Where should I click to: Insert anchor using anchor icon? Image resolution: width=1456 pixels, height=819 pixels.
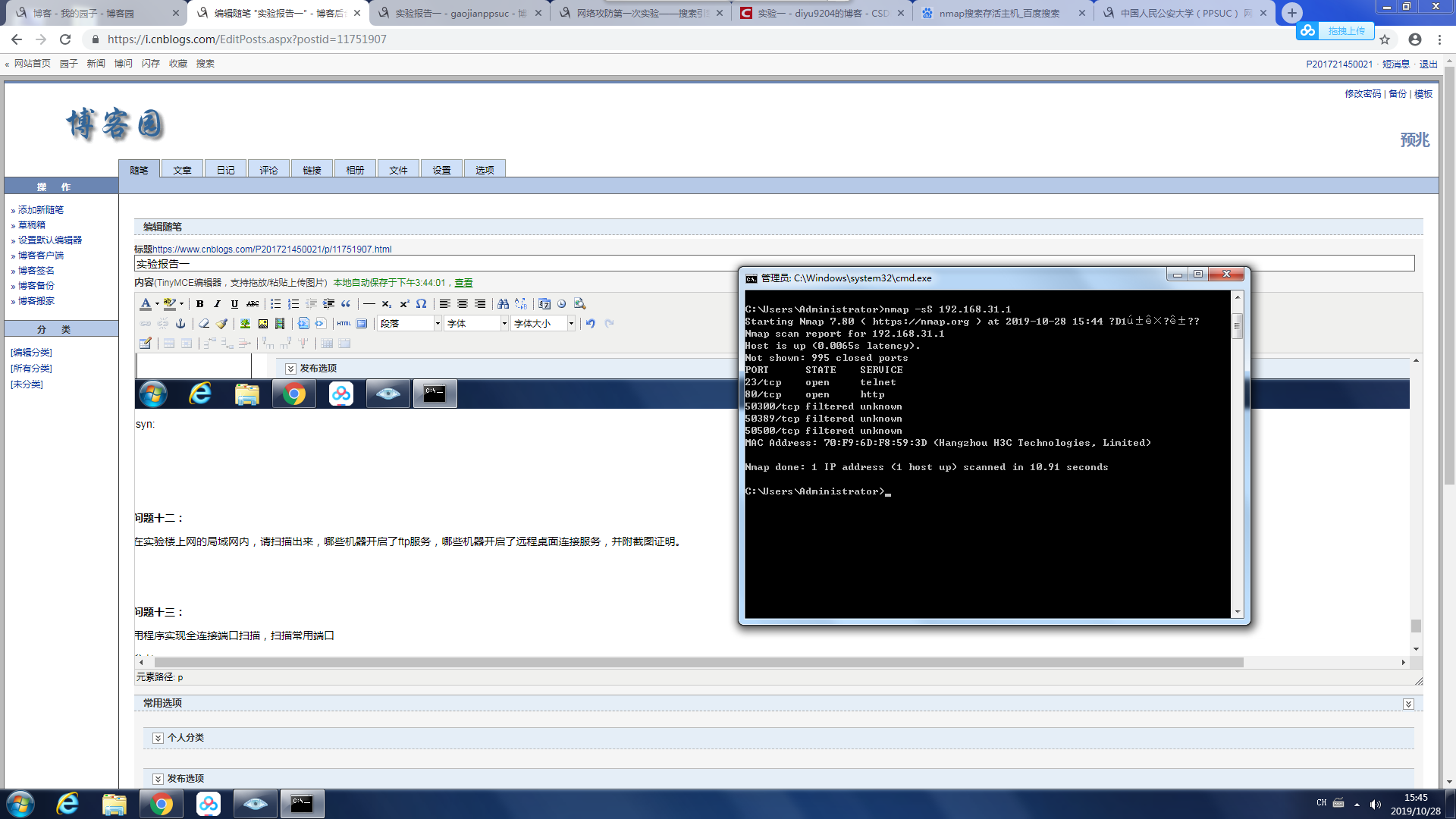tap(180, 324)
